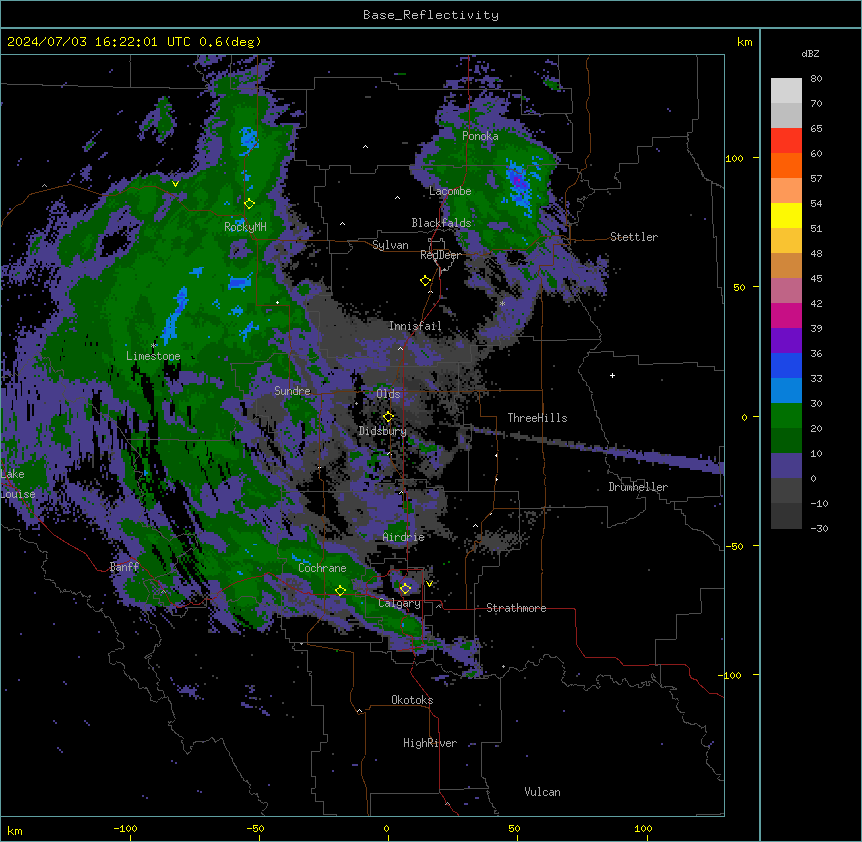Select the HighRiver label
Image resolution: width=862 pixels, height=842 pixels.
(x=430, y=743)
